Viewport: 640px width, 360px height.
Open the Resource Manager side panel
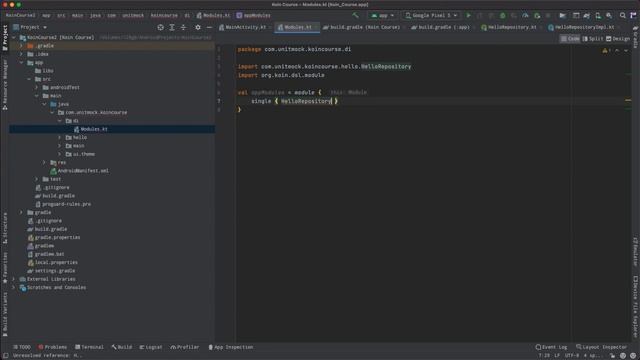click(5, 85)
